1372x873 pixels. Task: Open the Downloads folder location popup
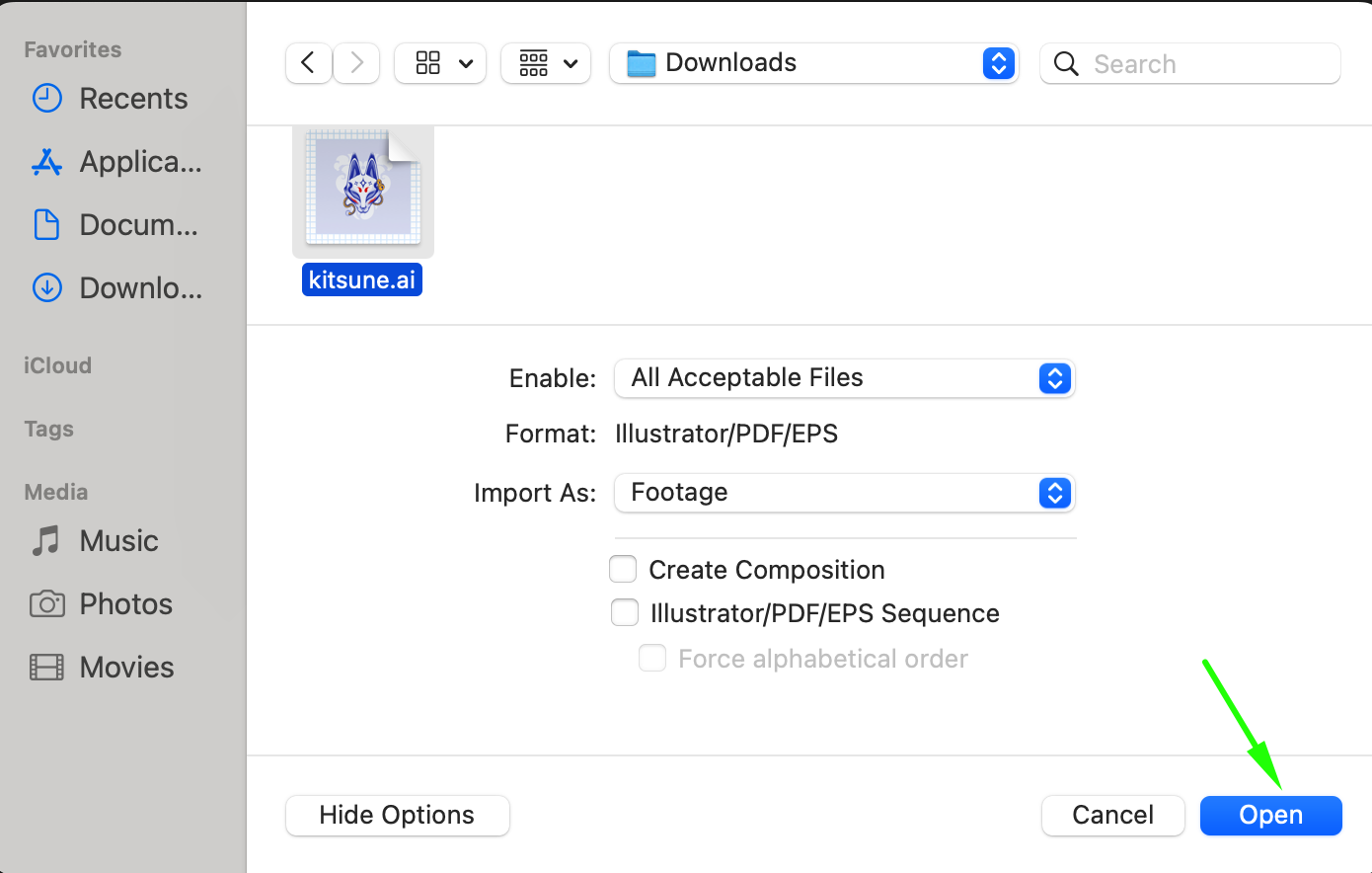(813, 63)
